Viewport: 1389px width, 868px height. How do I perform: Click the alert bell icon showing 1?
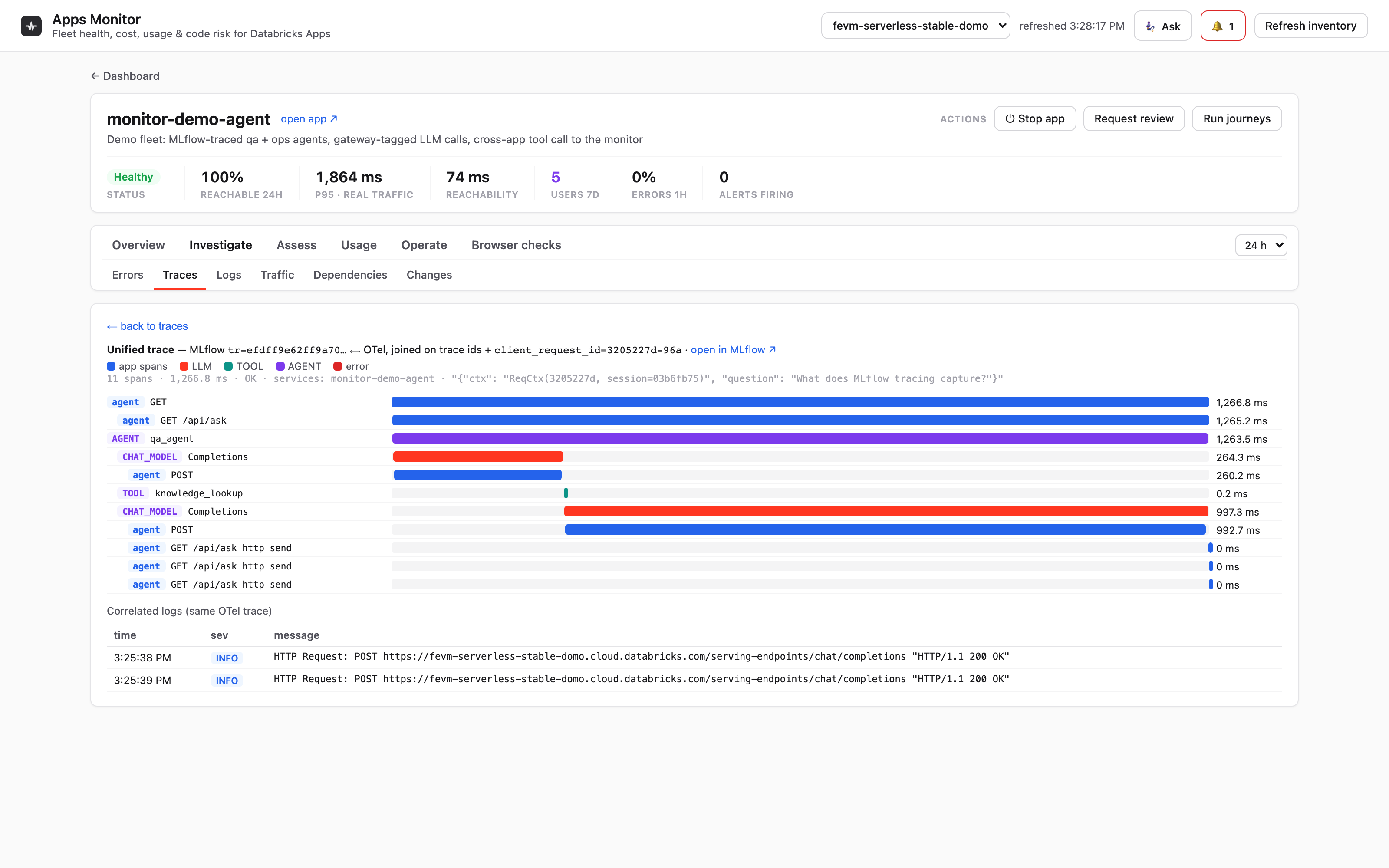pyautogui.click(x=1223, y=26)
